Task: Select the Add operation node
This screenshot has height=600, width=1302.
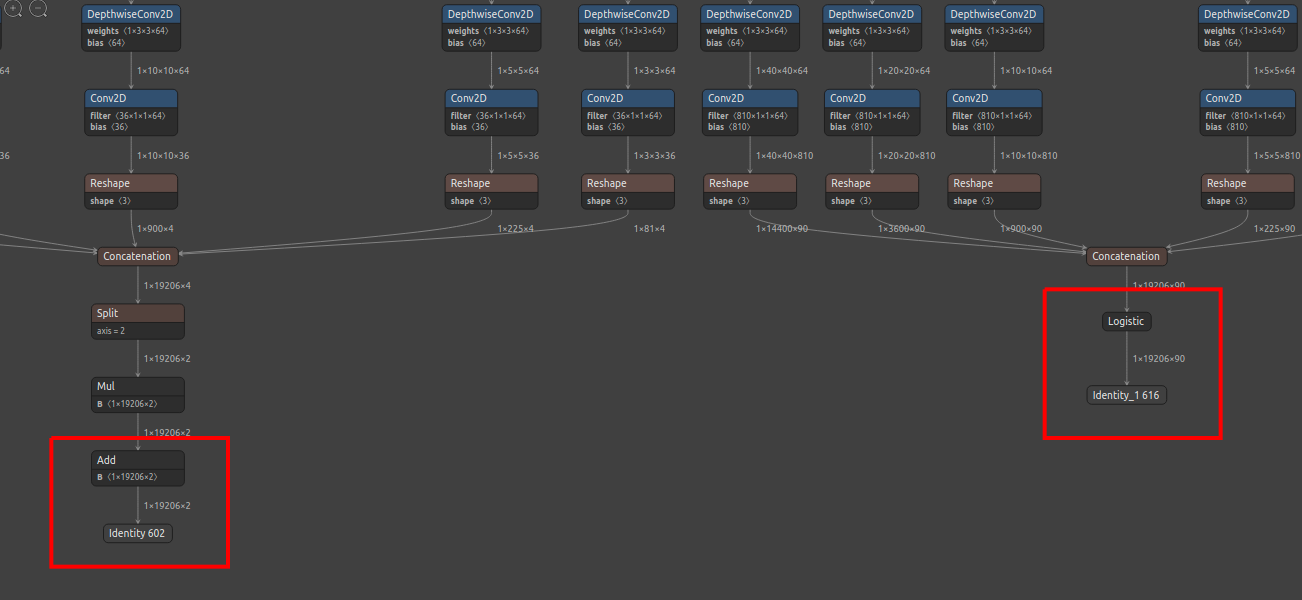Action: coord(137,460)
